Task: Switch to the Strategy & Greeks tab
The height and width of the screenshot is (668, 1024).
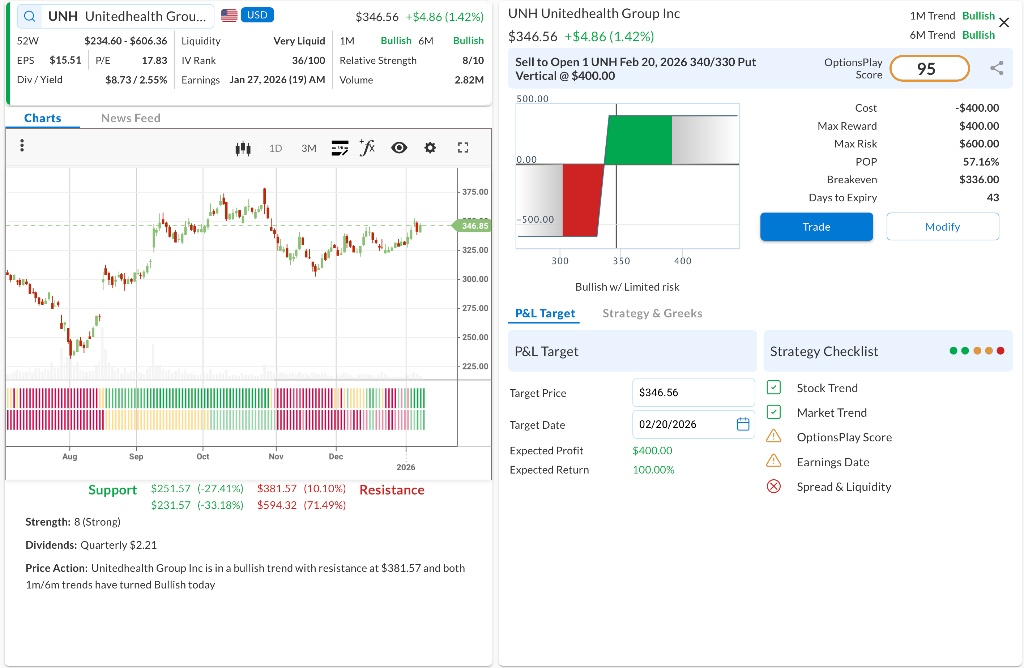Action: click(x=652, y=313)
